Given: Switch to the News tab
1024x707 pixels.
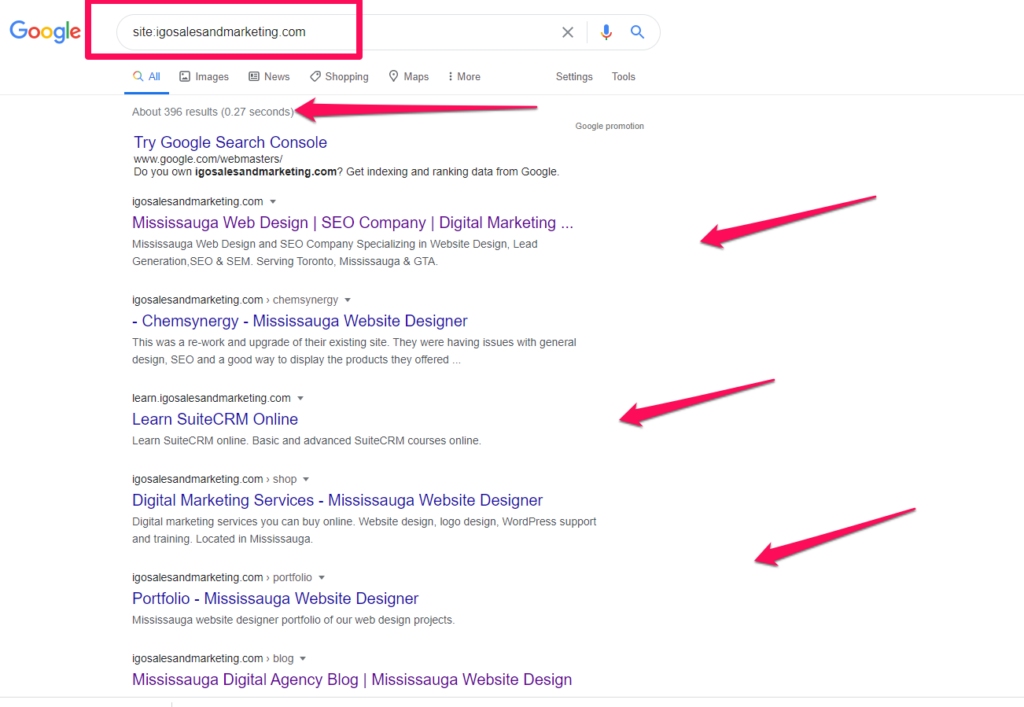Looking at the screenshot, I should [269, 76].
